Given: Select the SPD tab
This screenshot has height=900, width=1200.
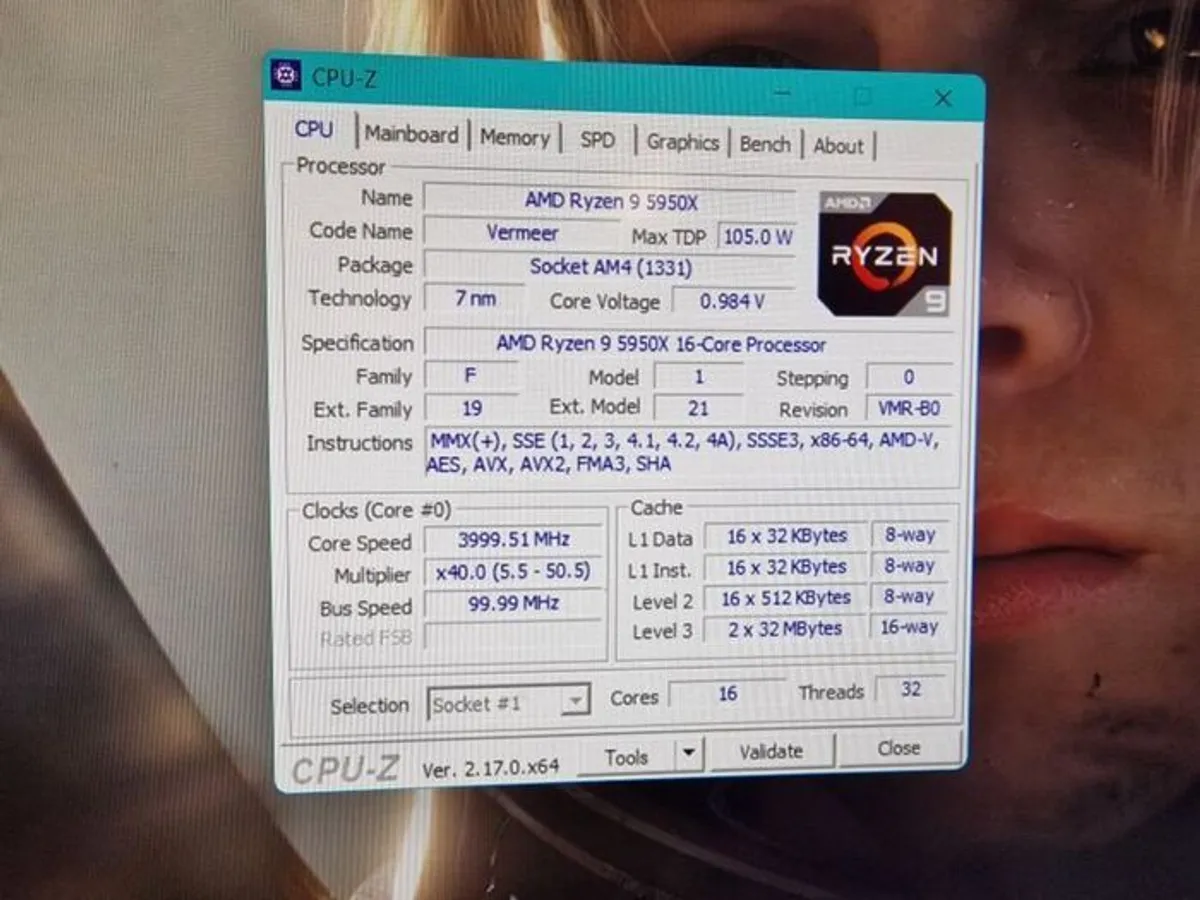Looking at the screenshot, I should tap(597, 140).
